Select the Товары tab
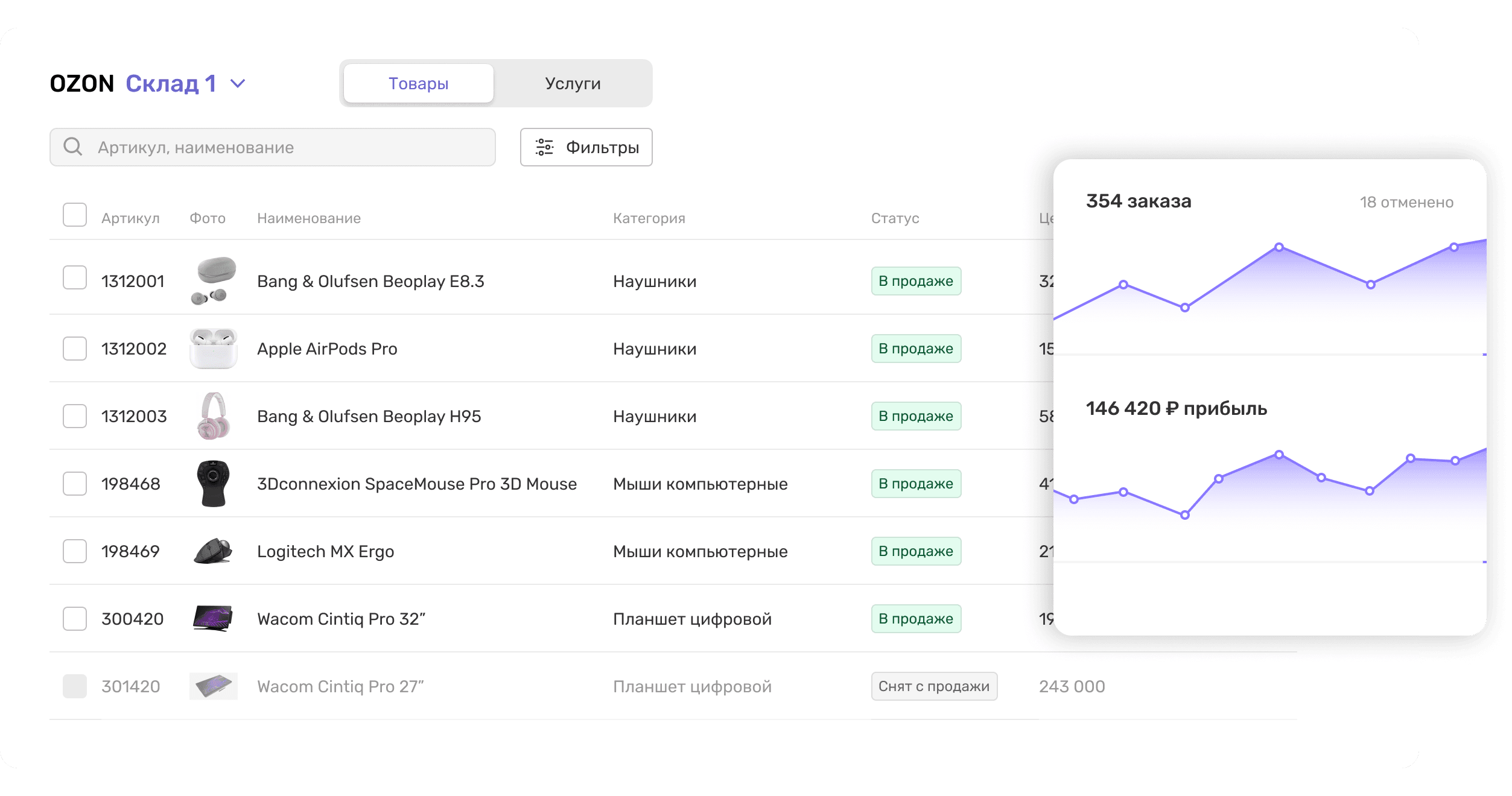This screenshot has height=796, width=1512. (x=418, y=84)
